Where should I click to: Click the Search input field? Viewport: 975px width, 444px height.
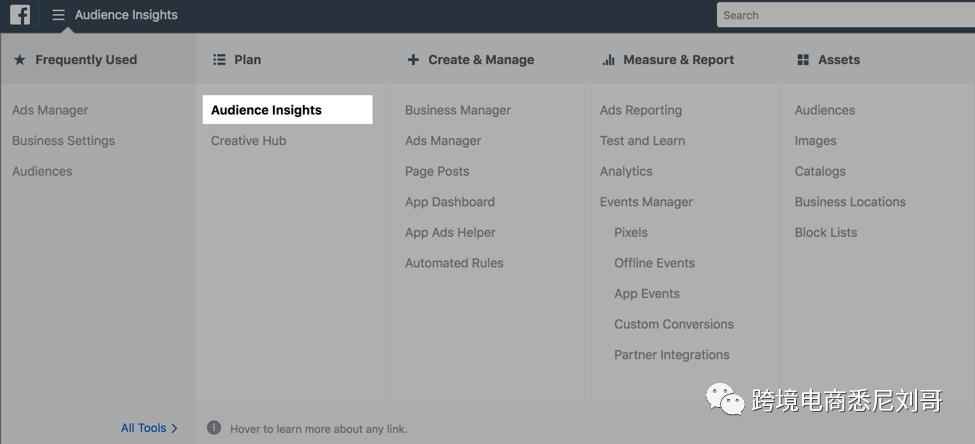pyautogui.click(x=845, y=15)
